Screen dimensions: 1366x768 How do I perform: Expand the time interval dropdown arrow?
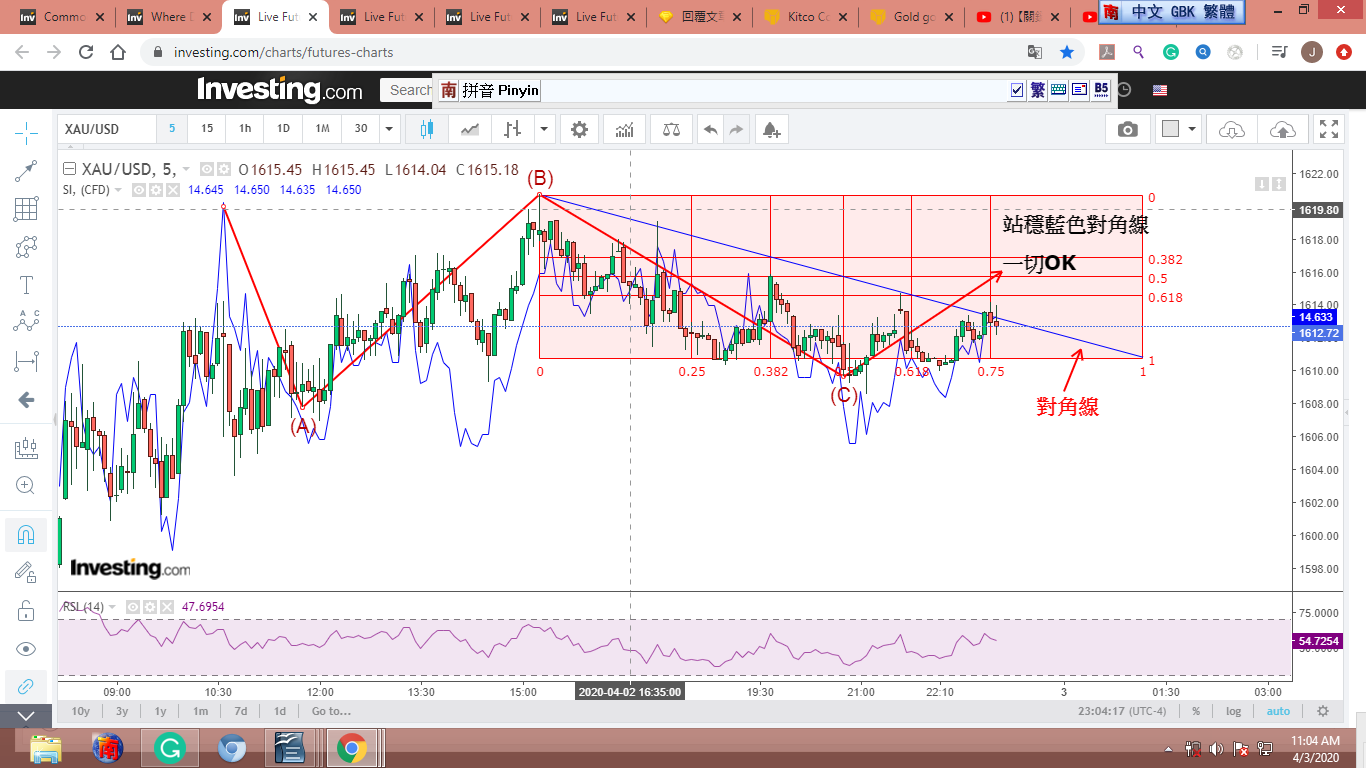390,129
